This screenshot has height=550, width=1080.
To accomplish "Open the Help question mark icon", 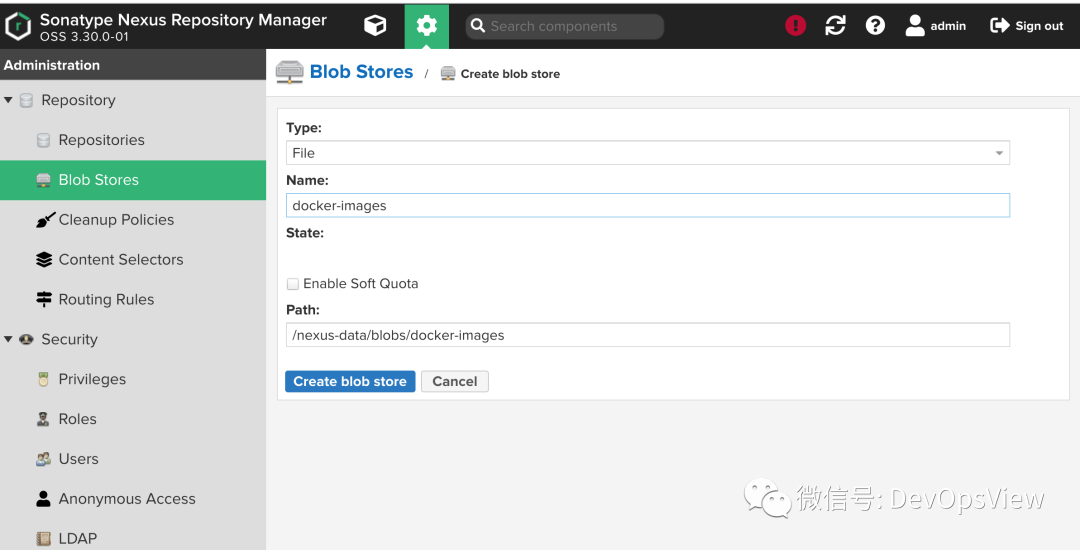I will (x=875, y=26).
